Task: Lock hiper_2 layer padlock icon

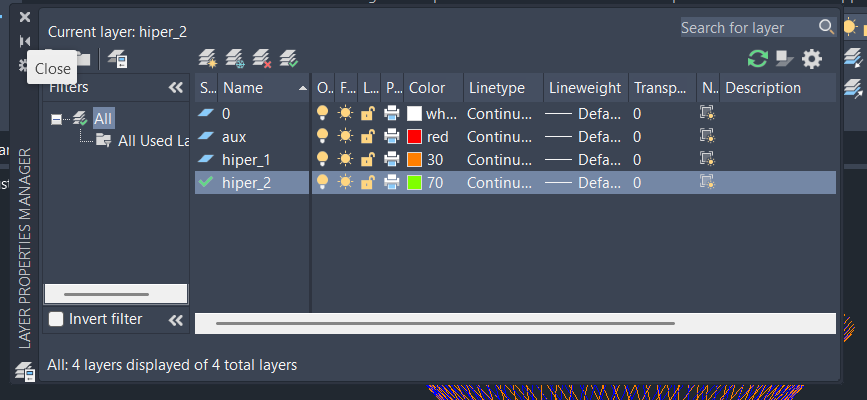Action: click(368, 182)
